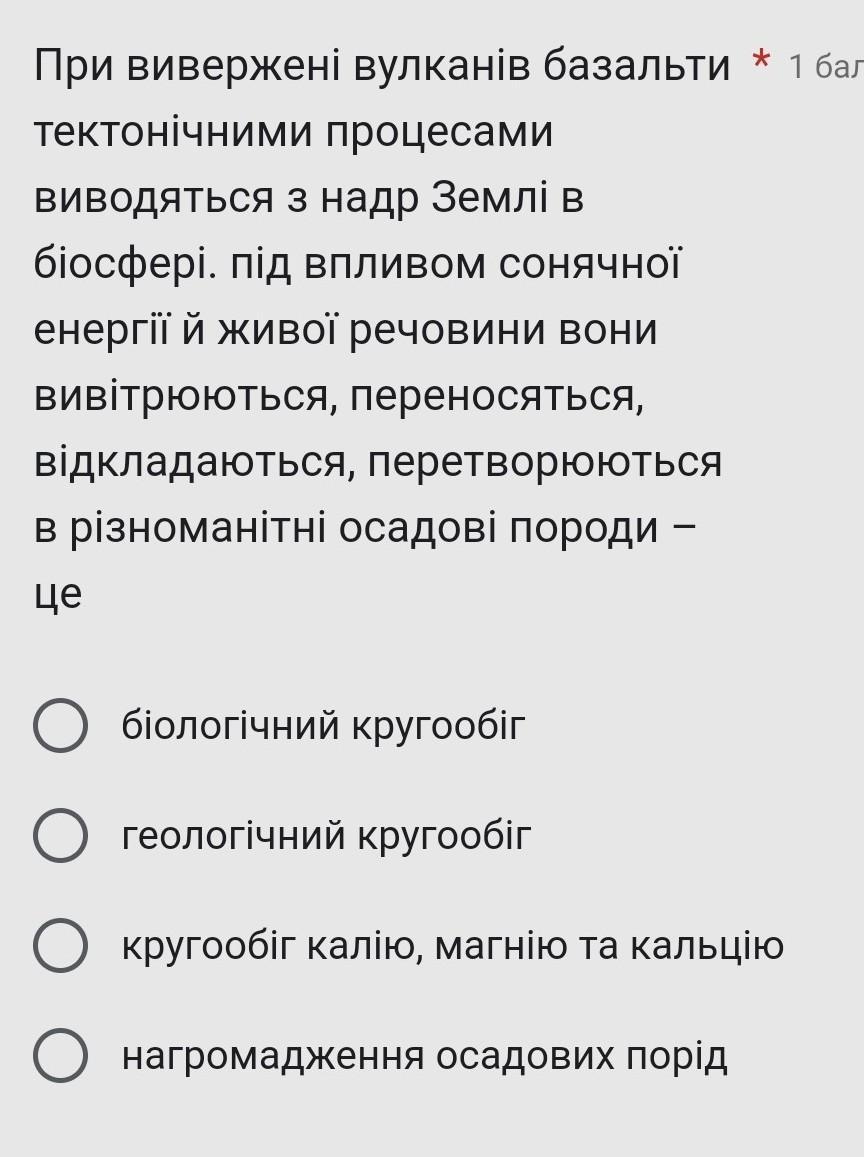Viewport: 864px width, 1157px height.
Task: Click the word 'базальти' in the question
Action: pos(637,66)
